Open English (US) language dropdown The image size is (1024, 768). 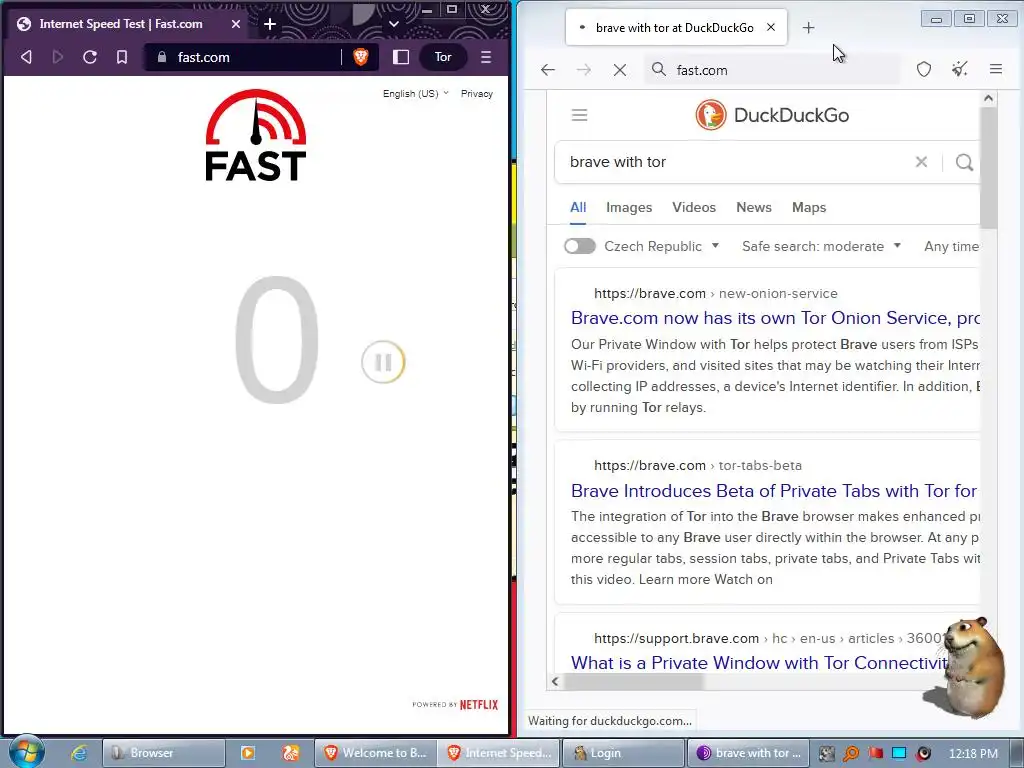415,93
